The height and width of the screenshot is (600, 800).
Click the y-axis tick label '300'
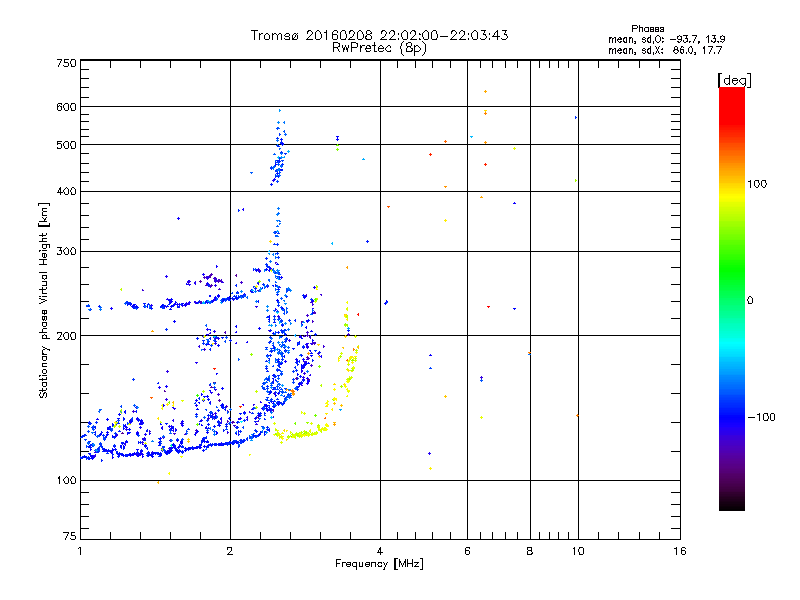click(x=67, y=252)
